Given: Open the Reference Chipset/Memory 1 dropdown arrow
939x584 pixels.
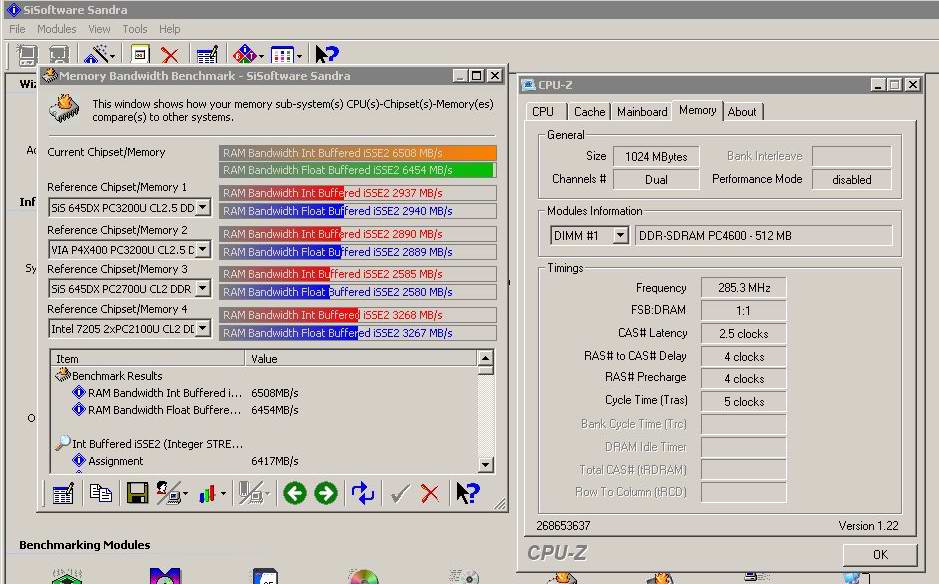Looking at the screenshot, I should coord(203,207).
